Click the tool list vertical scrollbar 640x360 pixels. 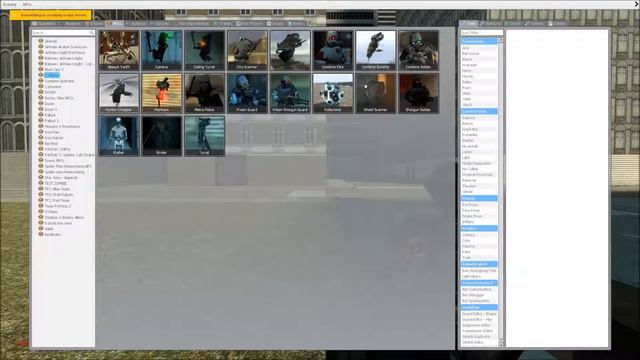[501, 192]
